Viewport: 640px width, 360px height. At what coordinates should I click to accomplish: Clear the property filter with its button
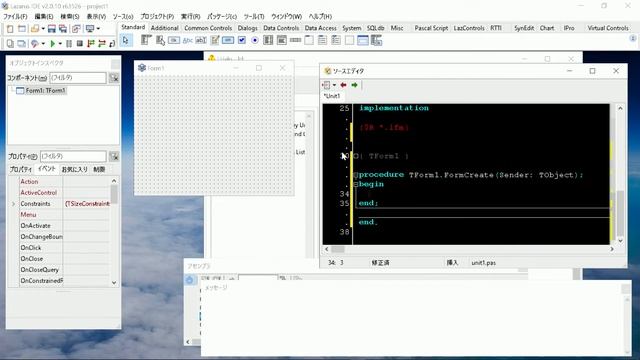(114, 156)
